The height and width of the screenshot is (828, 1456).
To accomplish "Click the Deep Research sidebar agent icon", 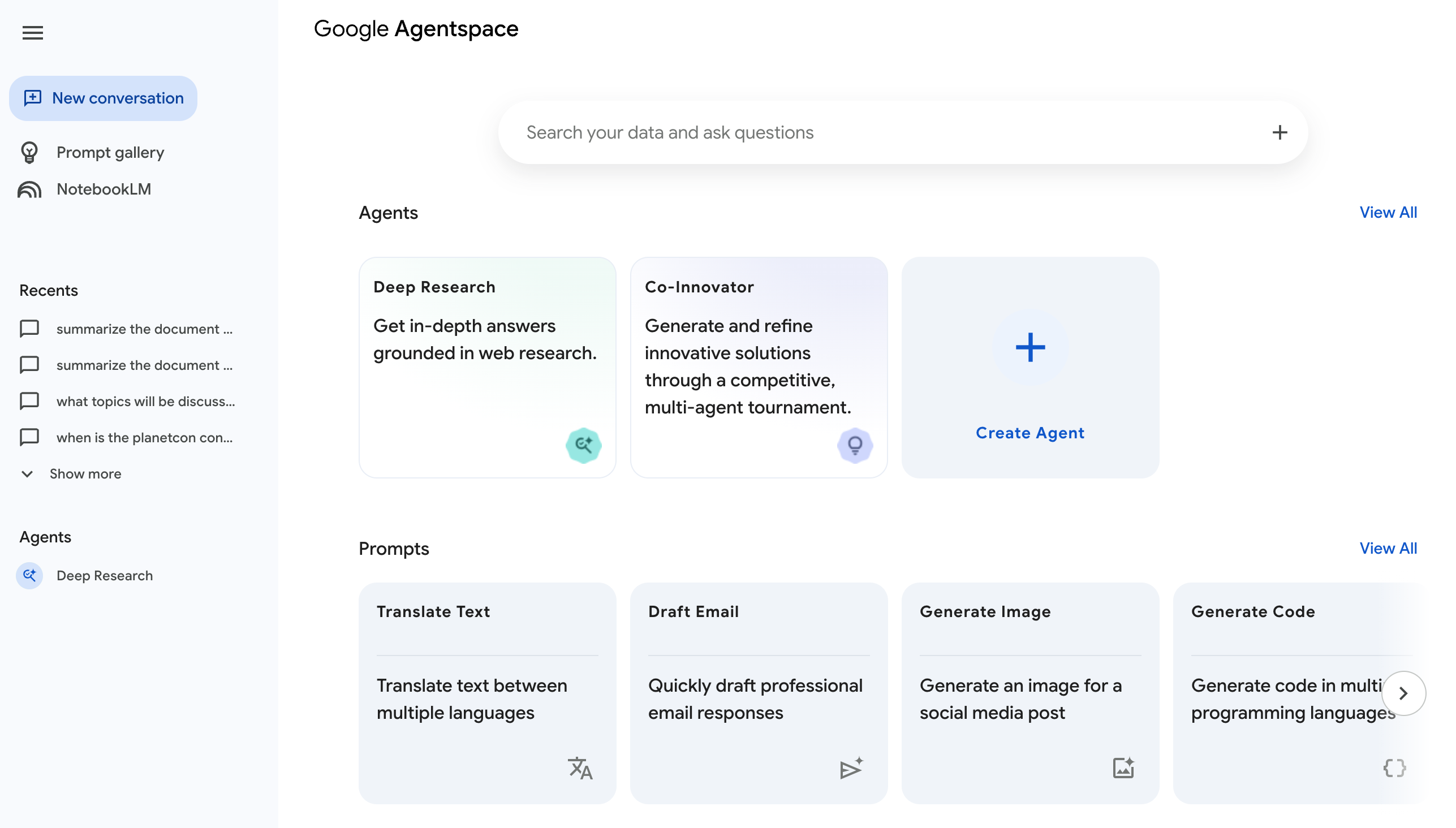I will [29, 576].
